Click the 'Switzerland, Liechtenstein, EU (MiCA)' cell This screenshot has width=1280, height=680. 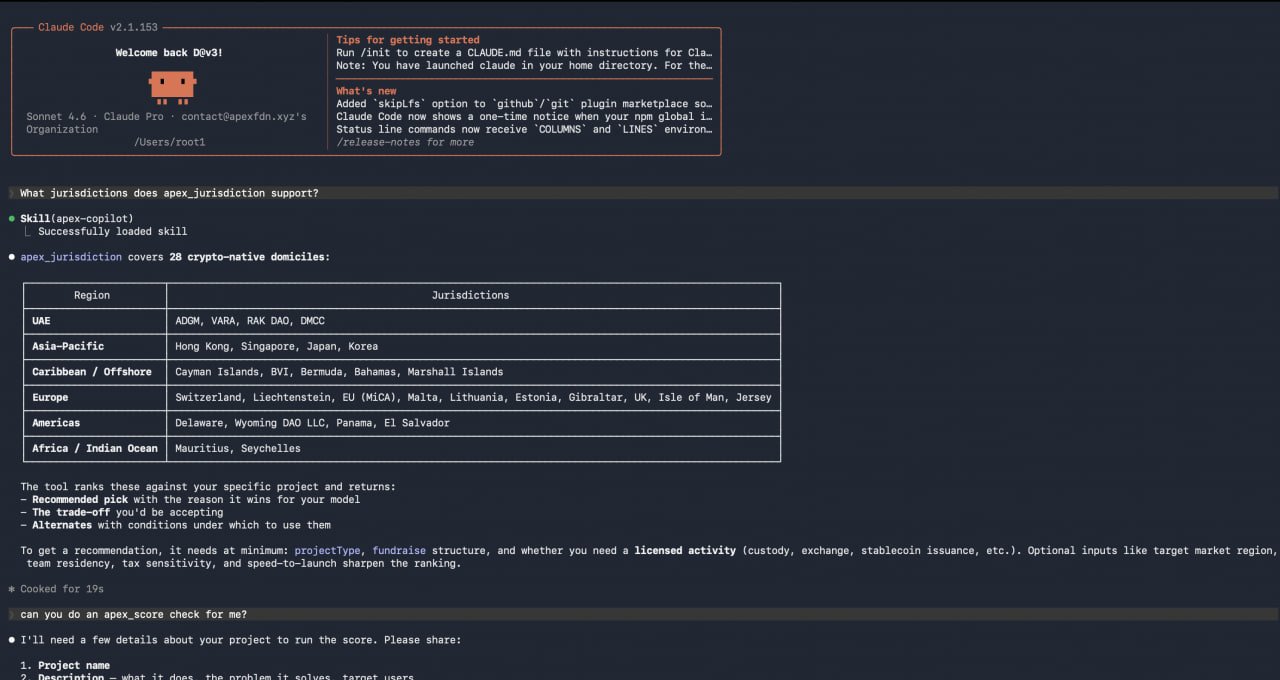point(473,397)
